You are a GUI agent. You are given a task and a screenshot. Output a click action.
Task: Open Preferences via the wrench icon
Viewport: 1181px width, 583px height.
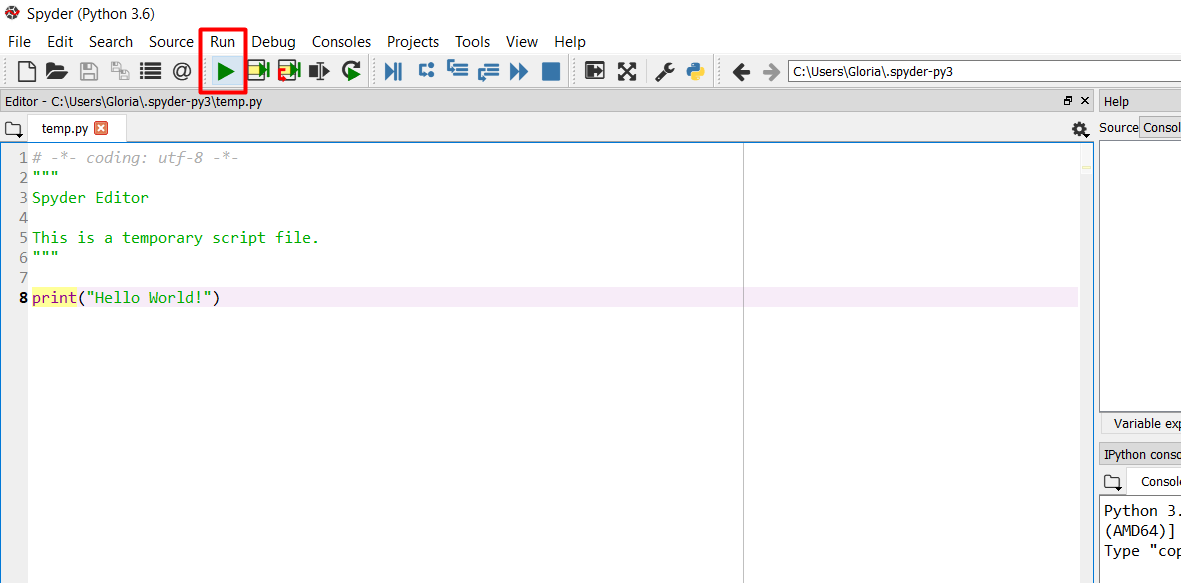[664, 71]
